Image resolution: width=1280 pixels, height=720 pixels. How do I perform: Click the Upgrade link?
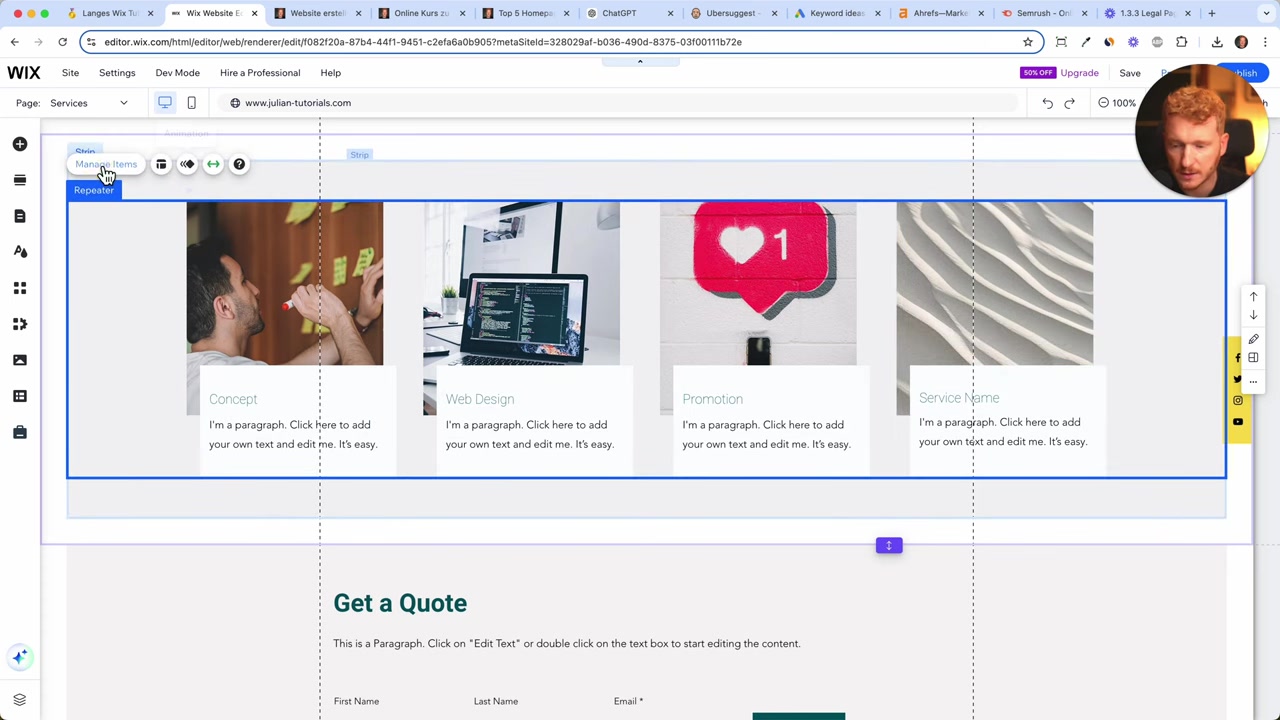tap(1079, 73)
